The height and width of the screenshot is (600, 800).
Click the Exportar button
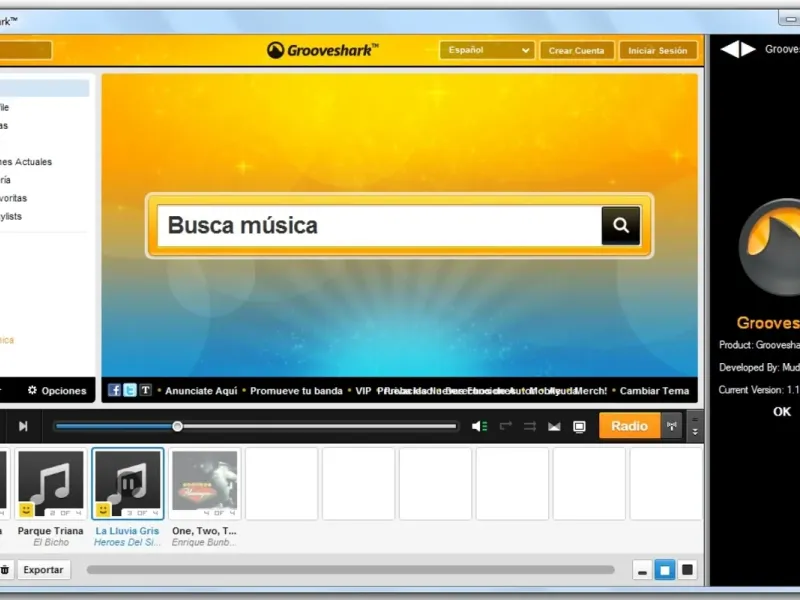click(x=43, y=569)
